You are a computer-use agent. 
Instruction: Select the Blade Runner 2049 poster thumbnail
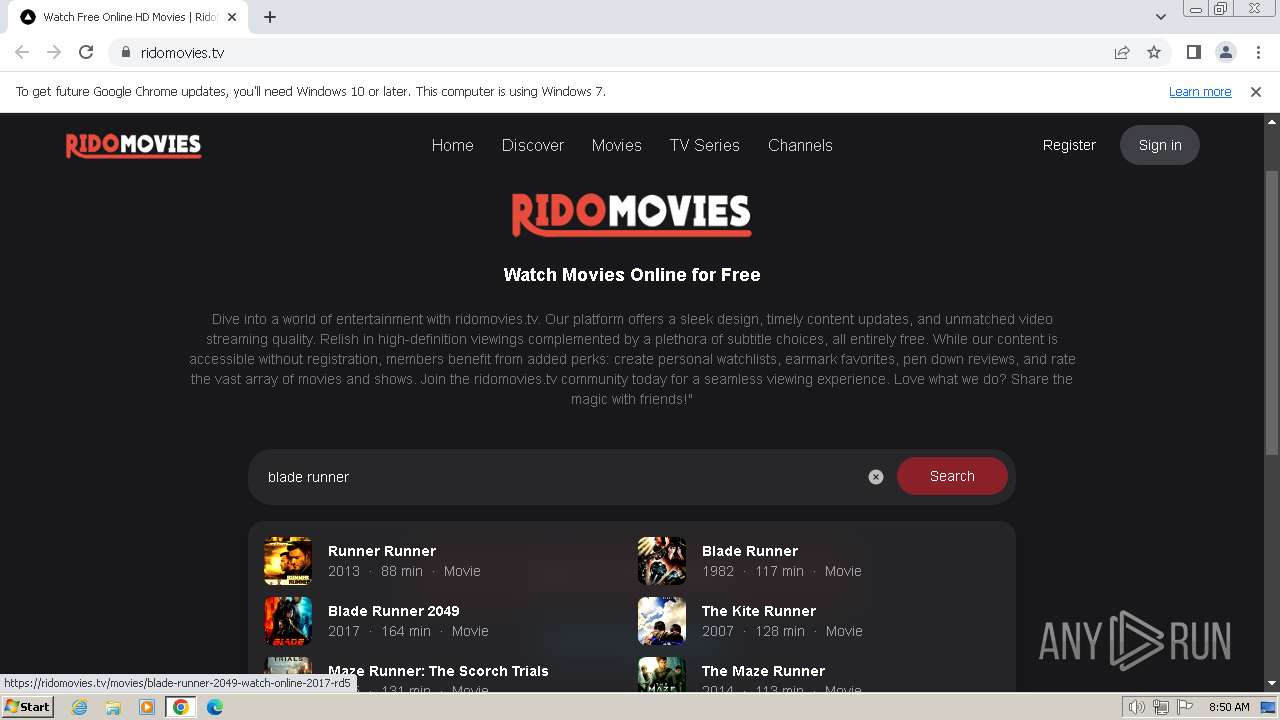click(x=288, y=621)
